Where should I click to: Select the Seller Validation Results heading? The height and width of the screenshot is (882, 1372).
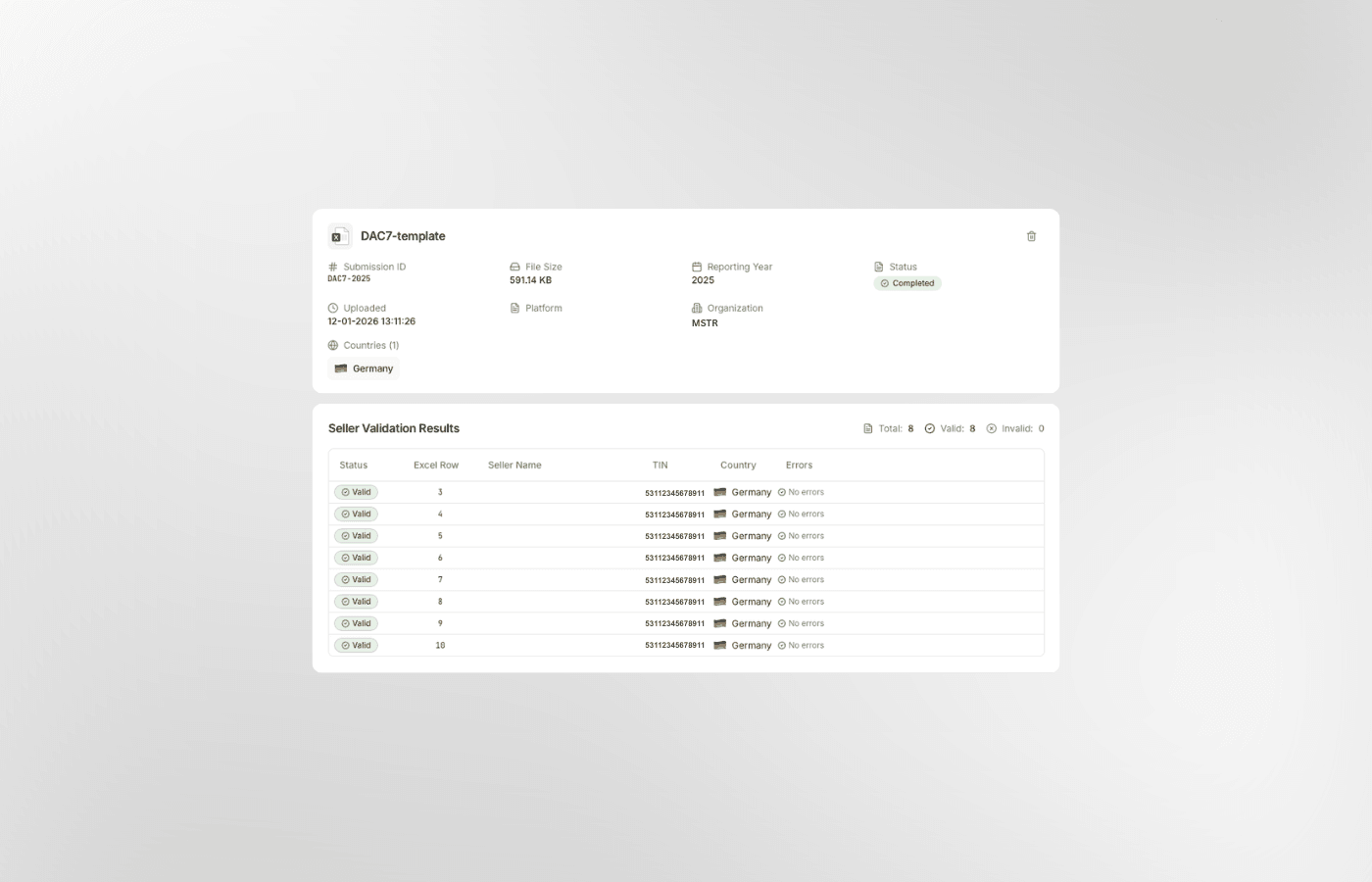point(393,428)
